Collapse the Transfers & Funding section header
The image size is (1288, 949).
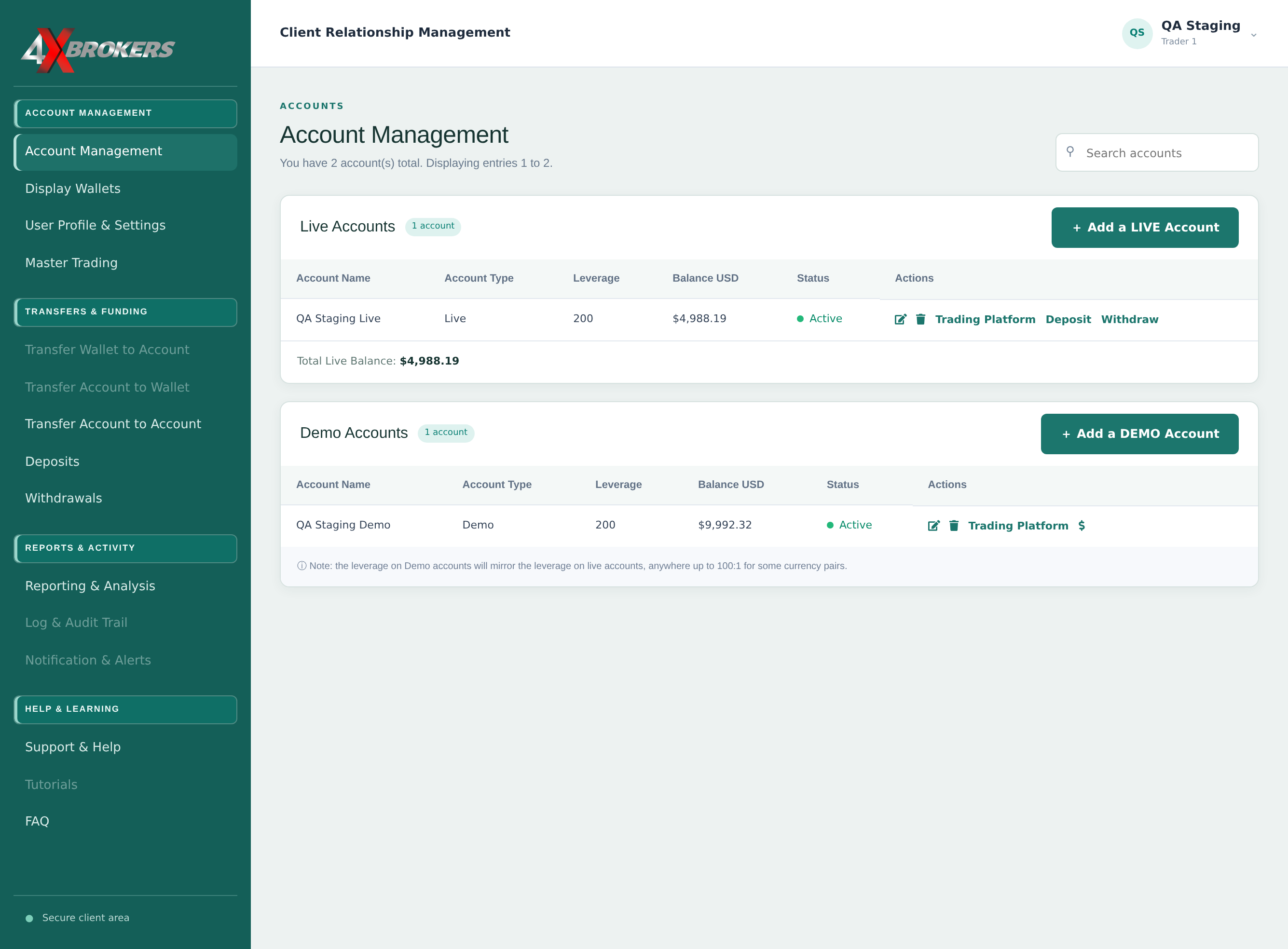pos(125,312)
